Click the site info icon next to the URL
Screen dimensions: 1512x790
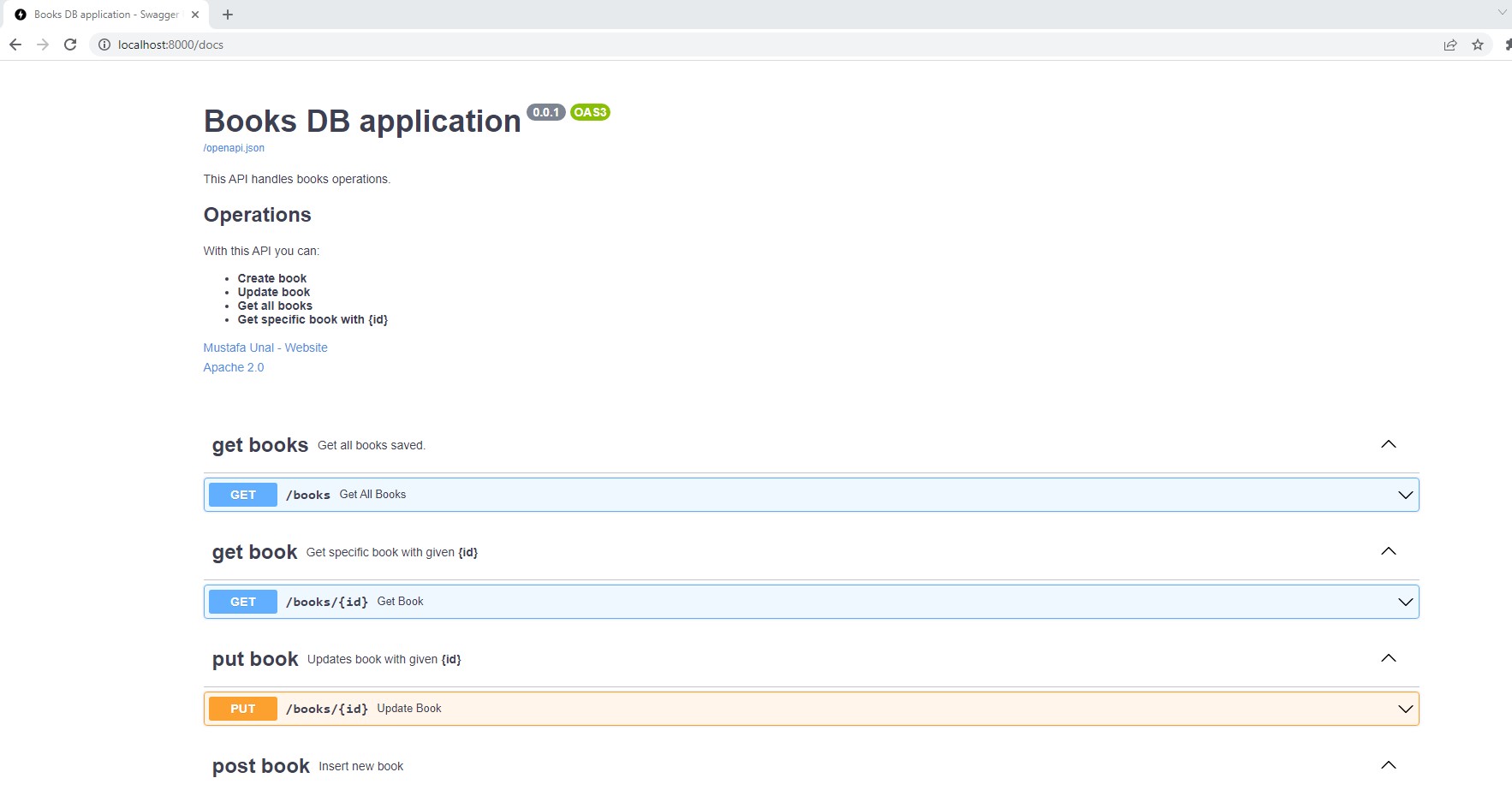point(104,45)
